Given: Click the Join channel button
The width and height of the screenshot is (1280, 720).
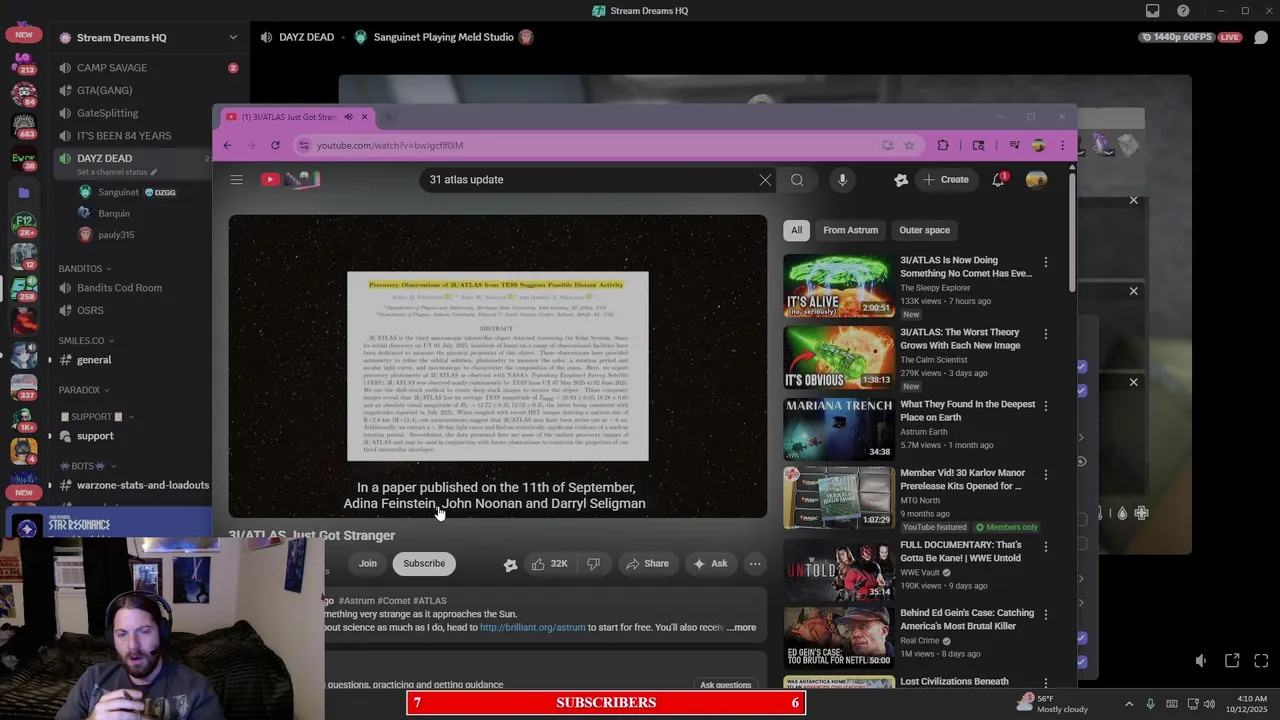Looking at the screenshot, I should (368, 564).
